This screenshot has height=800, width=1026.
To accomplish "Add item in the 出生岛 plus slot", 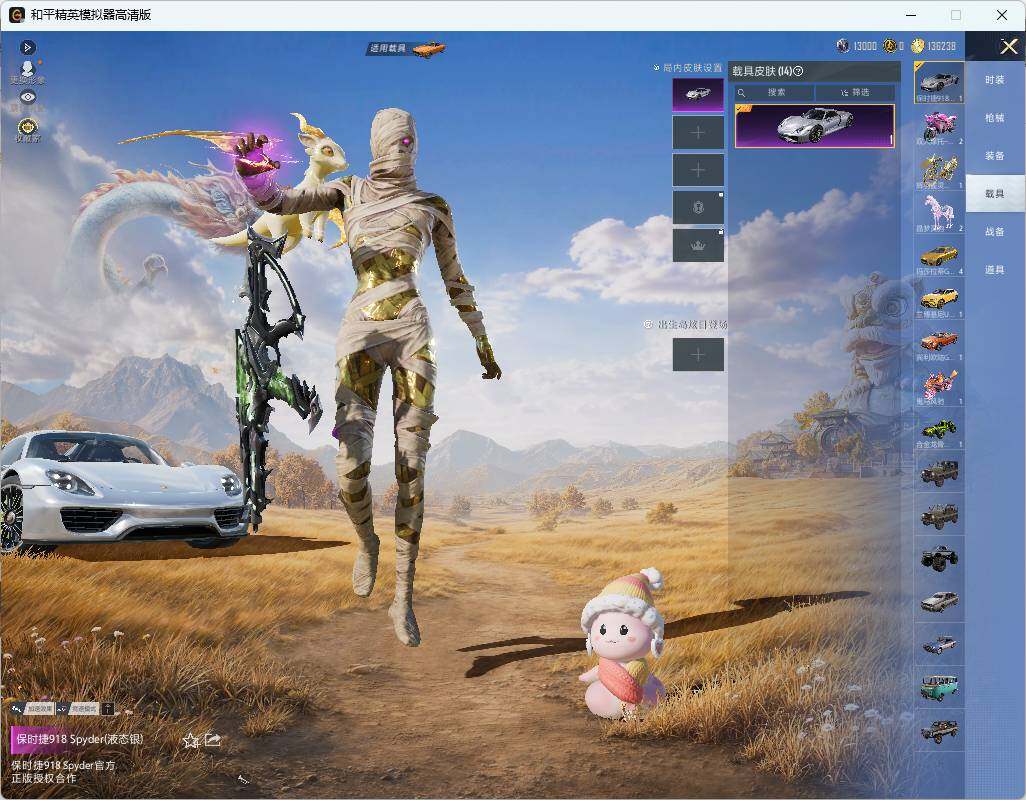I will 698,355.
